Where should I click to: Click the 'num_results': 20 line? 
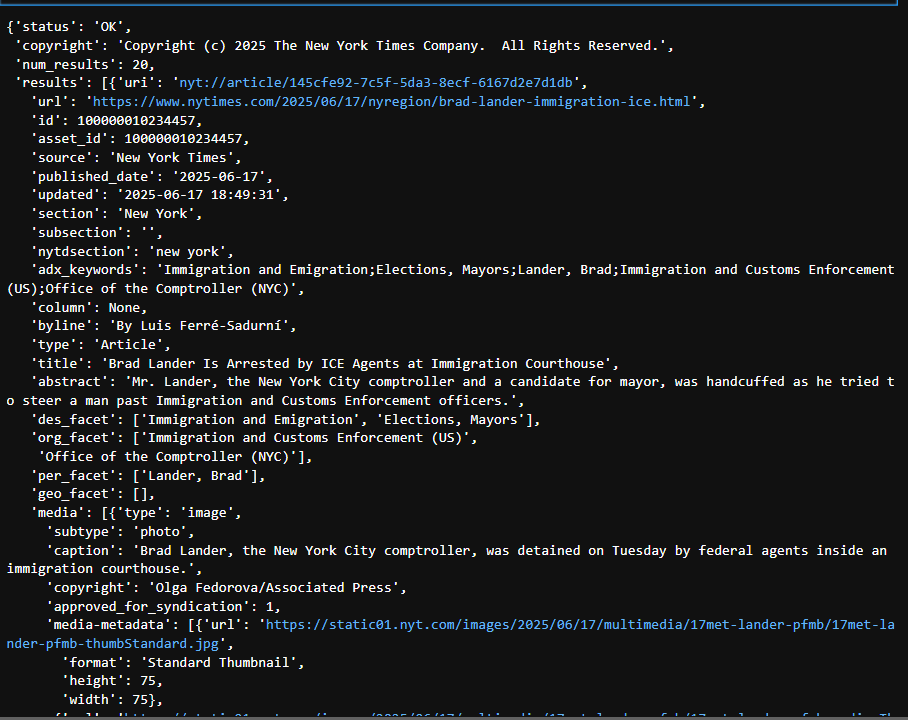(85, 64)
